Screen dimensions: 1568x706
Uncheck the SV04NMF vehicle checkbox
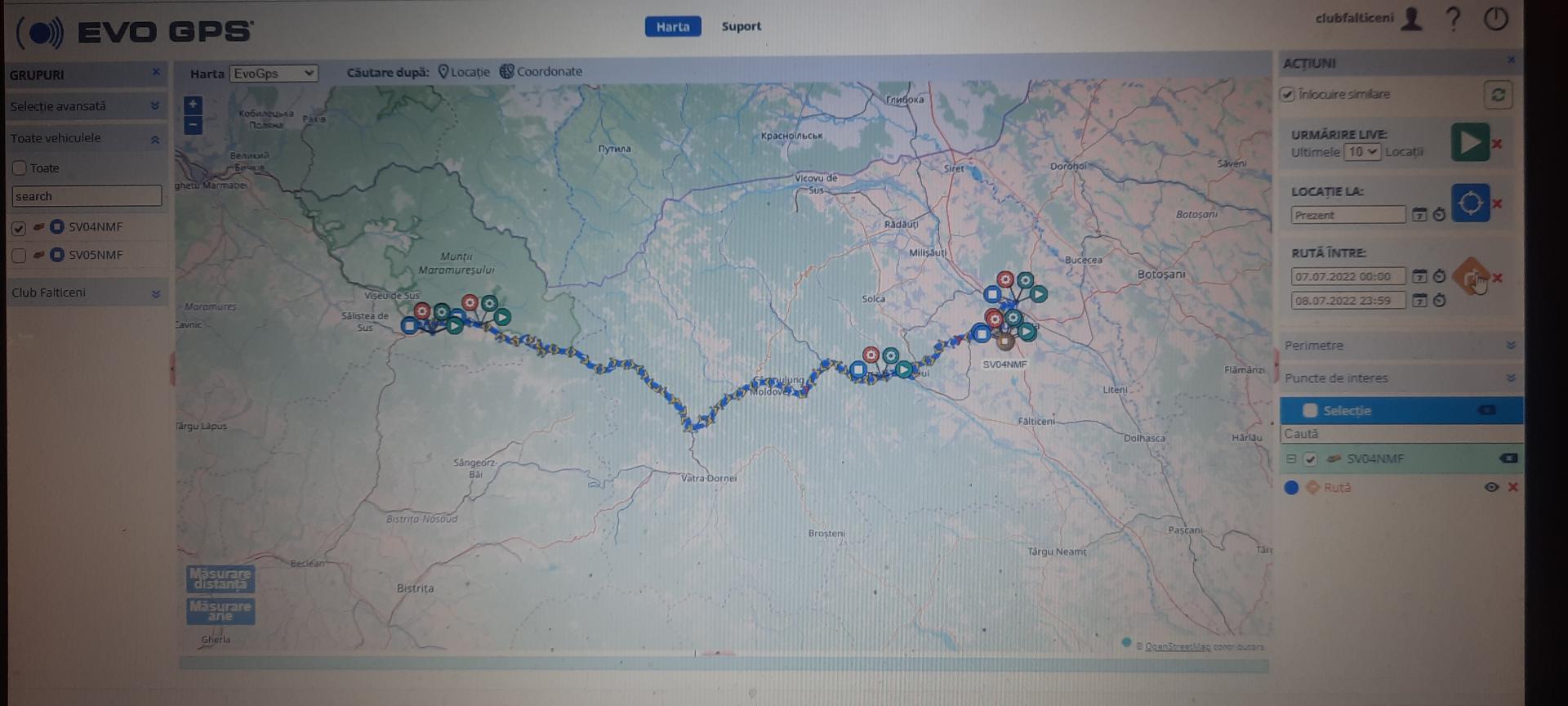coord(19,228)
